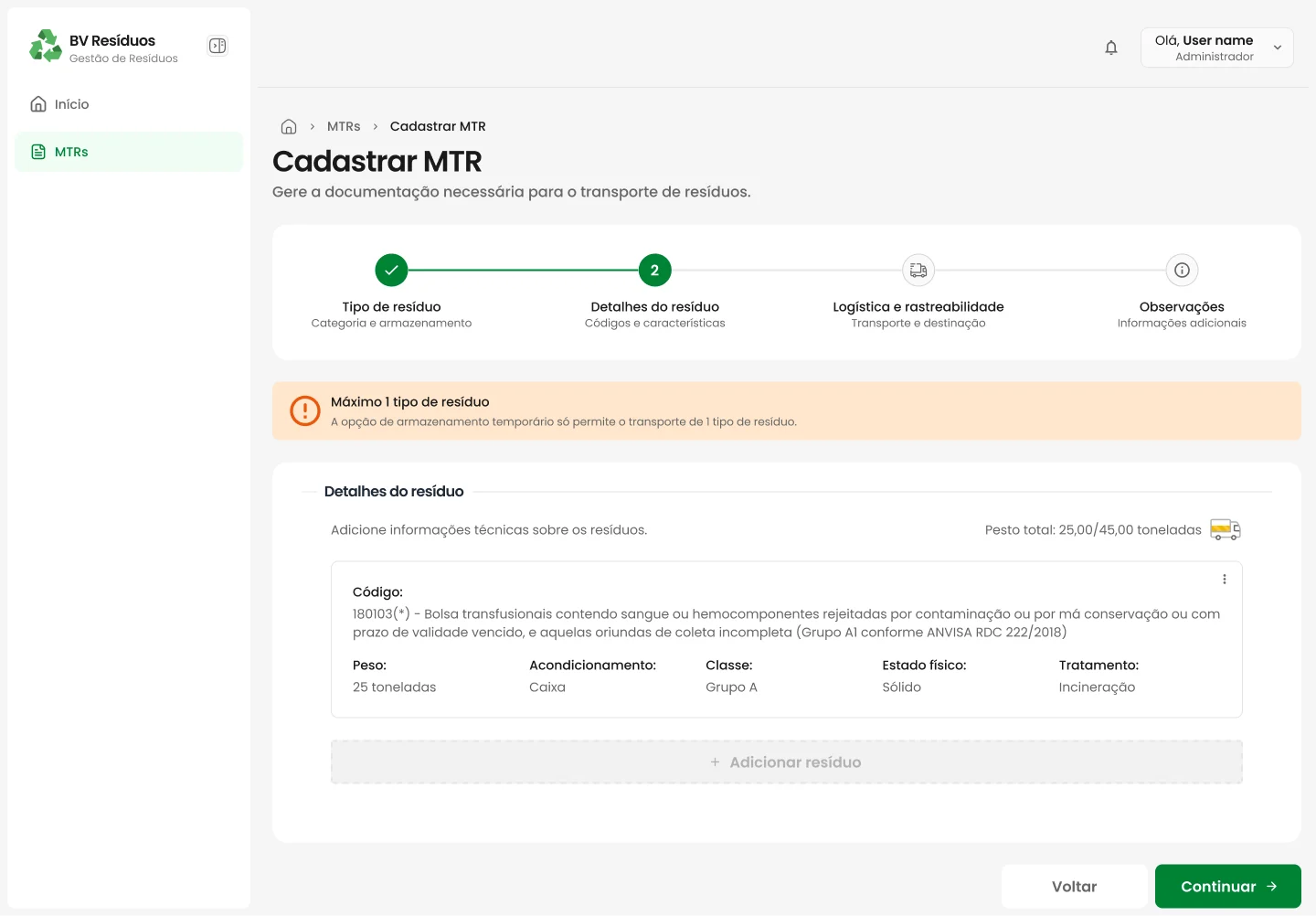Click the Caixa packaging value
Image resolution: width=1316 pixels, height=916 pixels.
click(x=547, y=687)
